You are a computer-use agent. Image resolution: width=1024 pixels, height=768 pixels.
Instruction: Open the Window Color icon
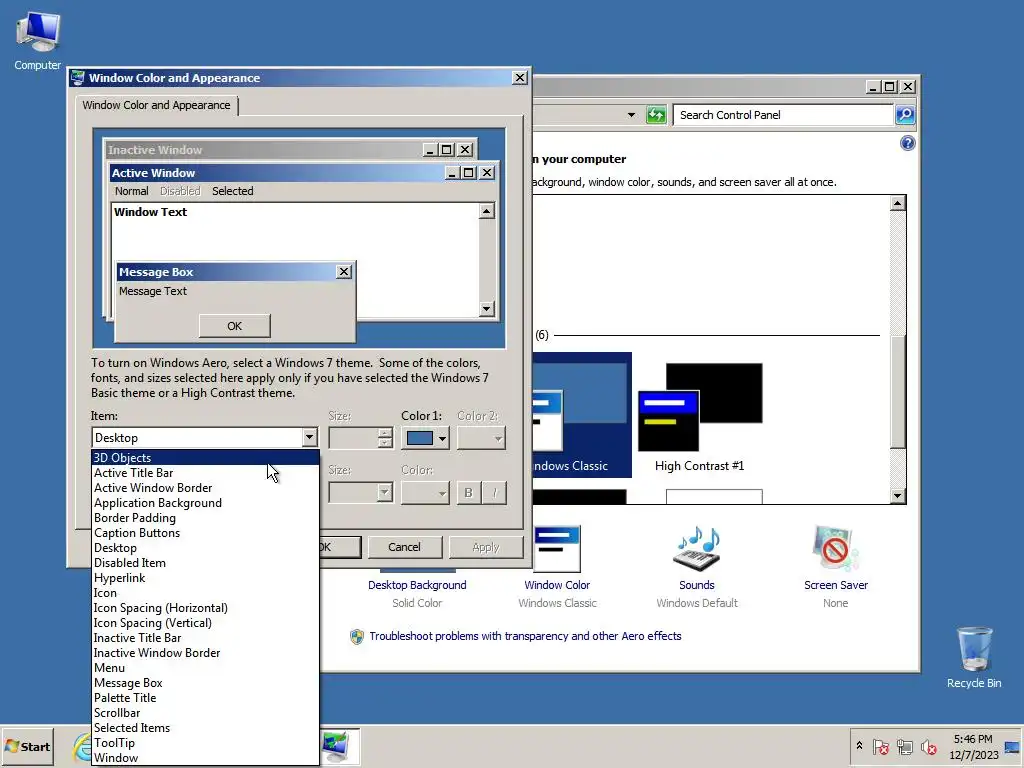tap(557, 549)
